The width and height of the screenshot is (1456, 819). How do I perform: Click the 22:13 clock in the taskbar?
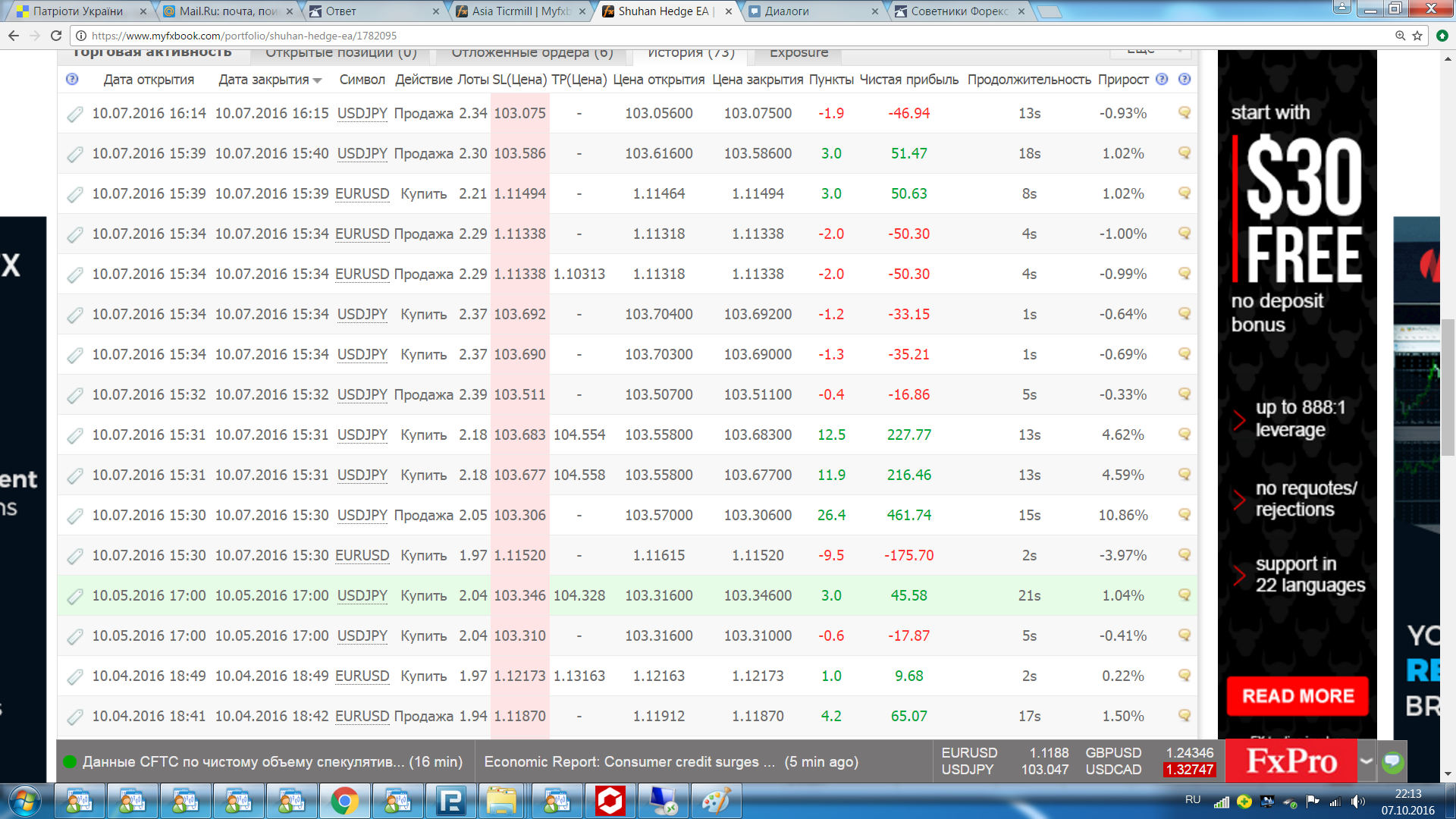click(x=1407, y=794)
